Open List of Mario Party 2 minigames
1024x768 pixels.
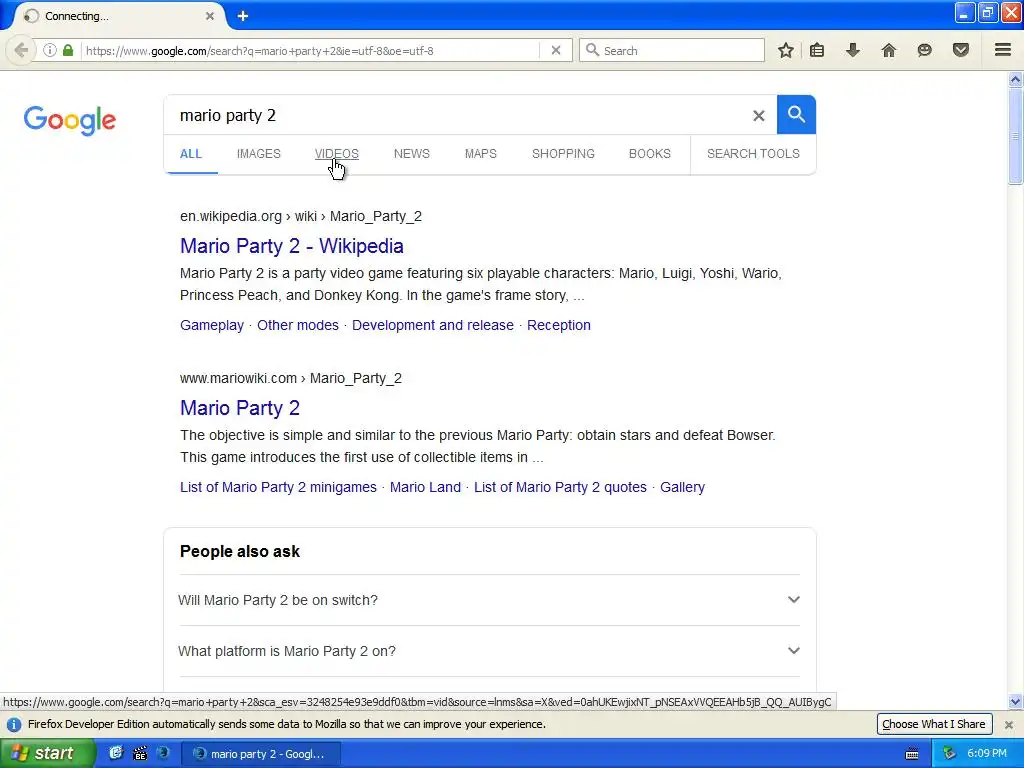tap(278, 487)
